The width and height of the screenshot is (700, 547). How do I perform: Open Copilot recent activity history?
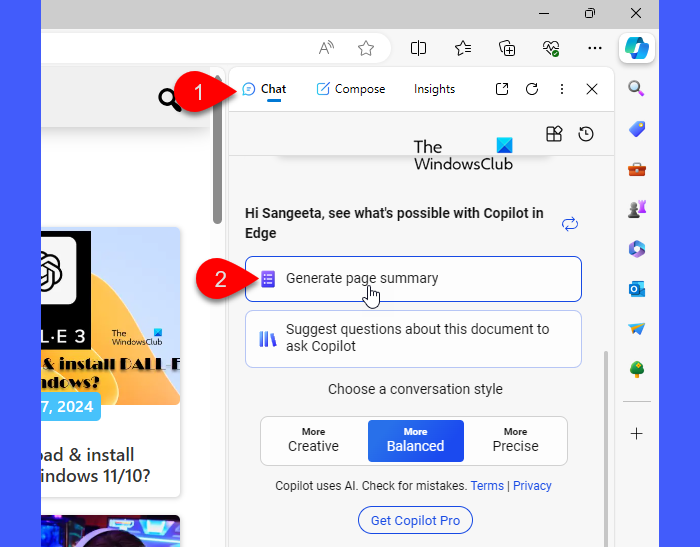pos(586,134)
